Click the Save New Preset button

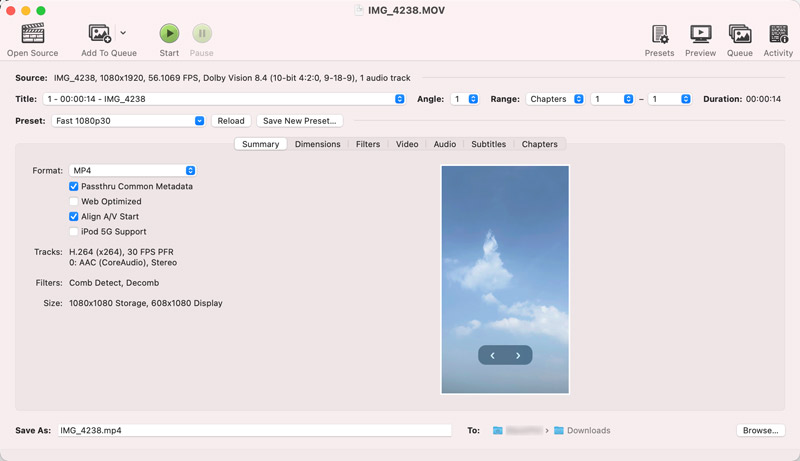[x=300, y=121]
